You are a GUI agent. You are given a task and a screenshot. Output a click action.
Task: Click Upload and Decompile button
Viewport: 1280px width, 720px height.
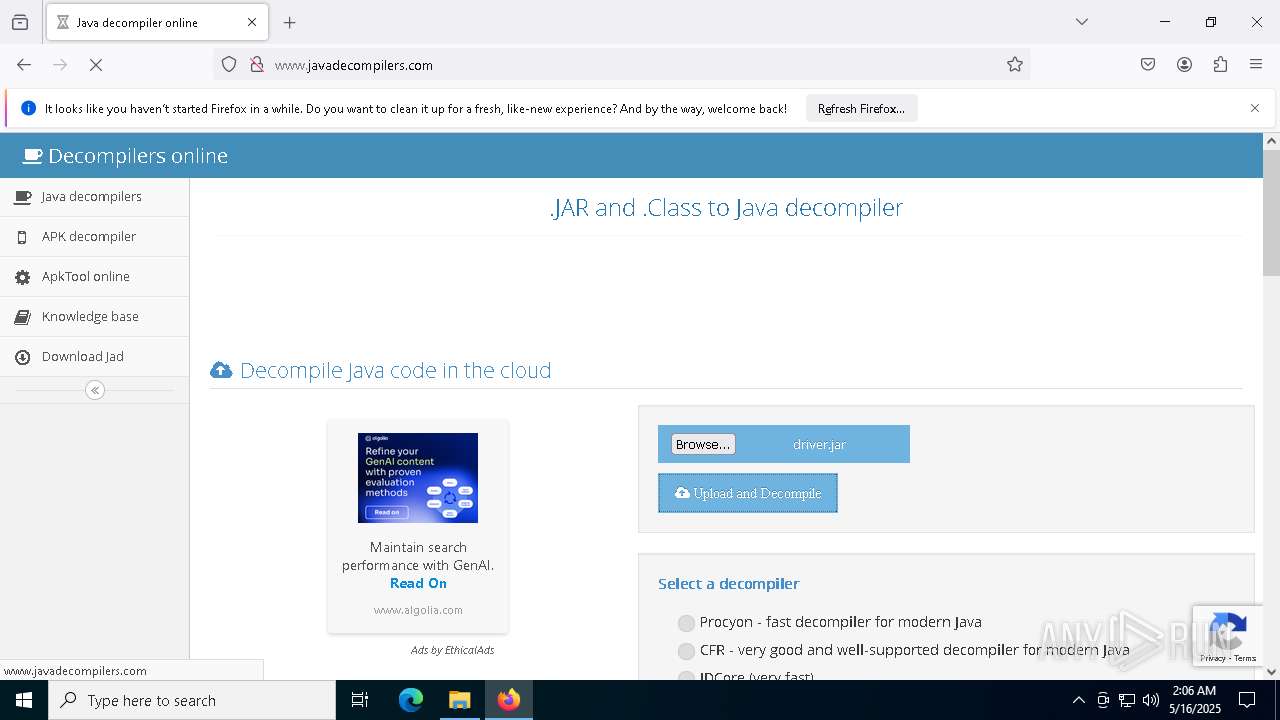click(x=748, y=493)
